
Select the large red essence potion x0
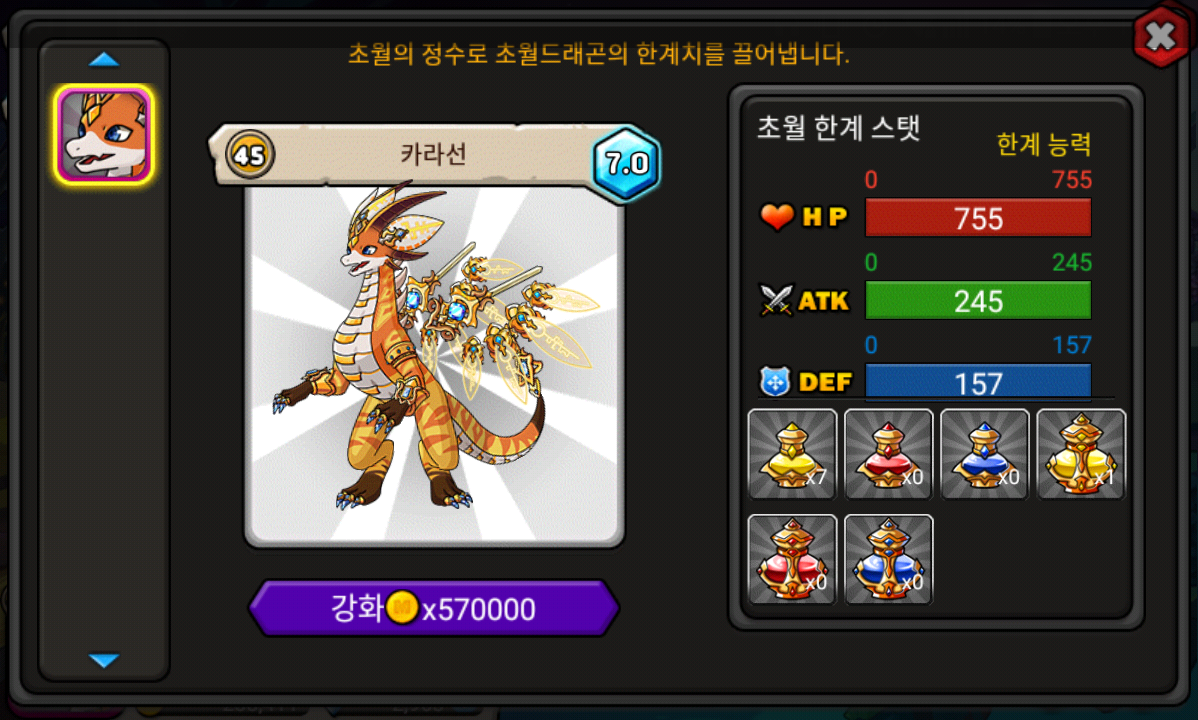tap(792, 559)
